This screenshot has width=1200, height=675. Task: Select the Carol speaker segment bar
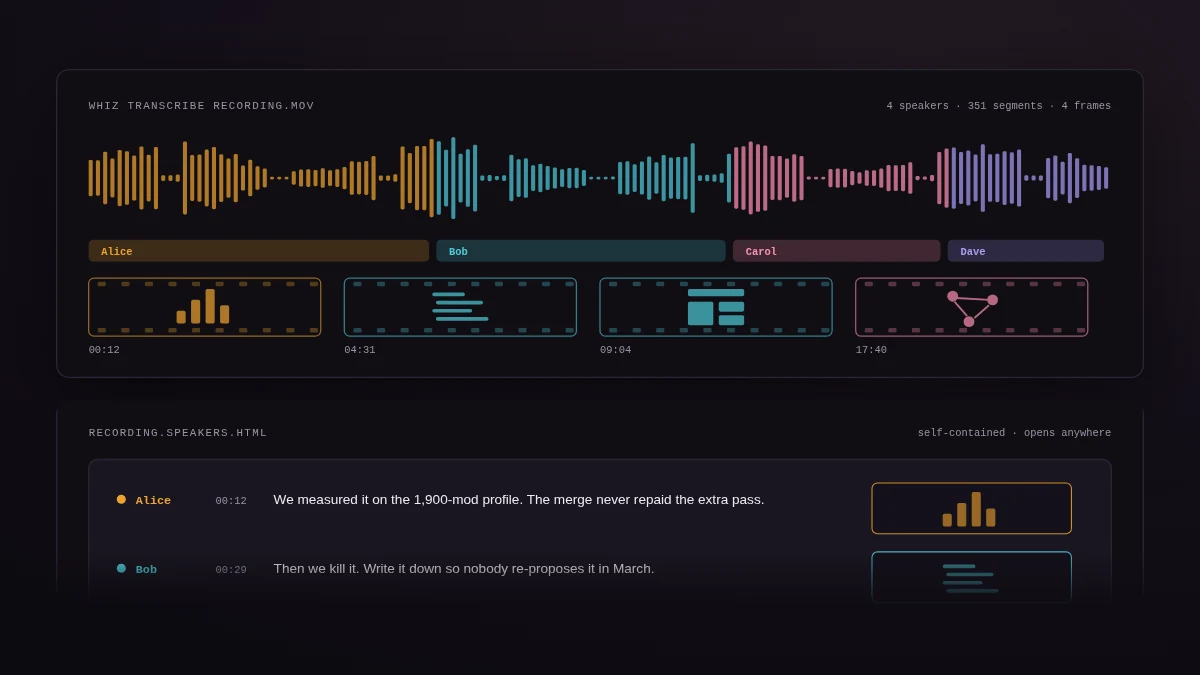pyautogui.click(x=837, y=251)
